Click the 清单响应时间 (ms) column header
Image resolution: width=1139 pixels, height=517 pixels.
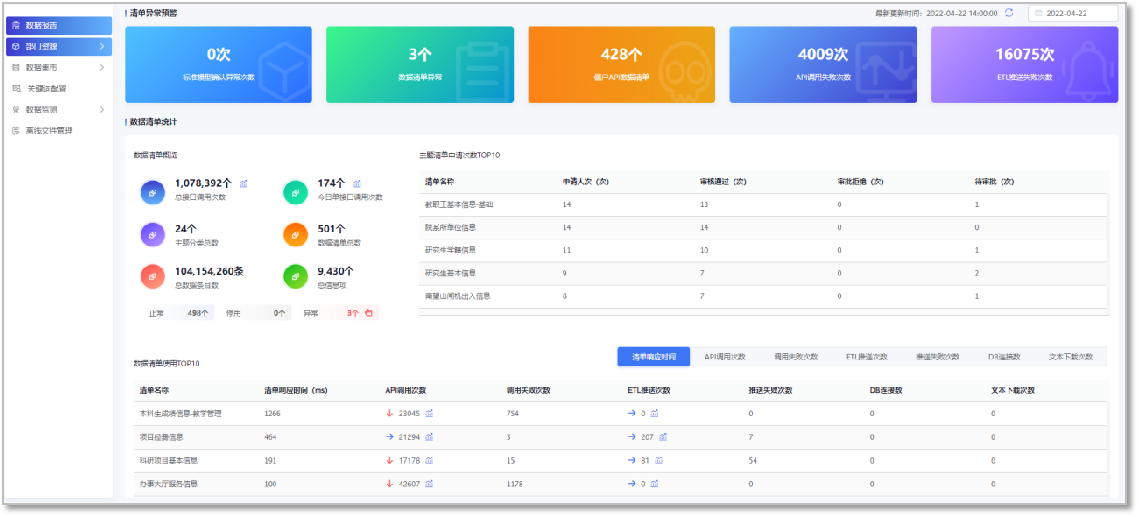pyautogui.click(x=295, y=391)
